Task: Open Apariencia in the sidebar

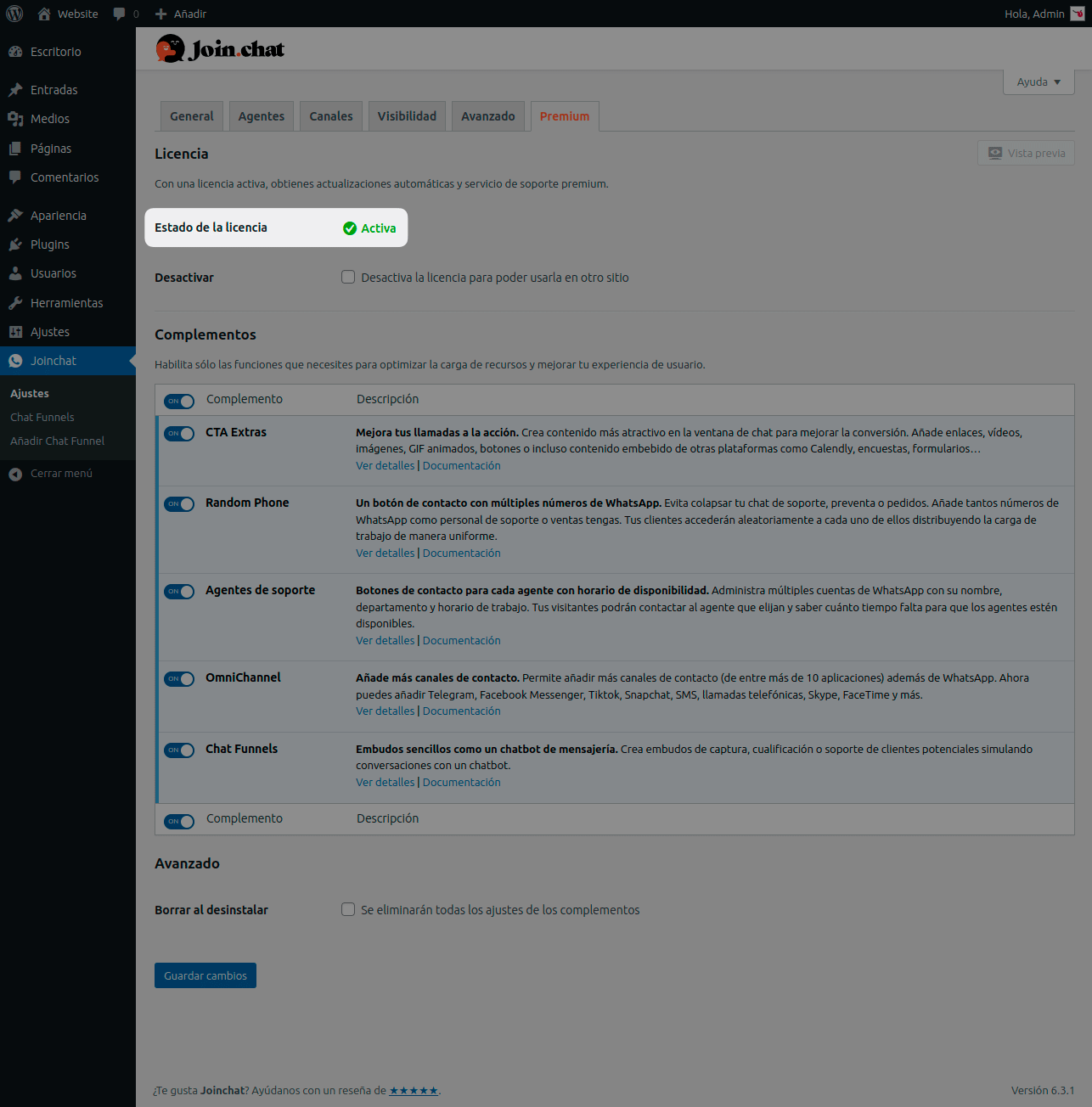Action: [x=58, y=216]
